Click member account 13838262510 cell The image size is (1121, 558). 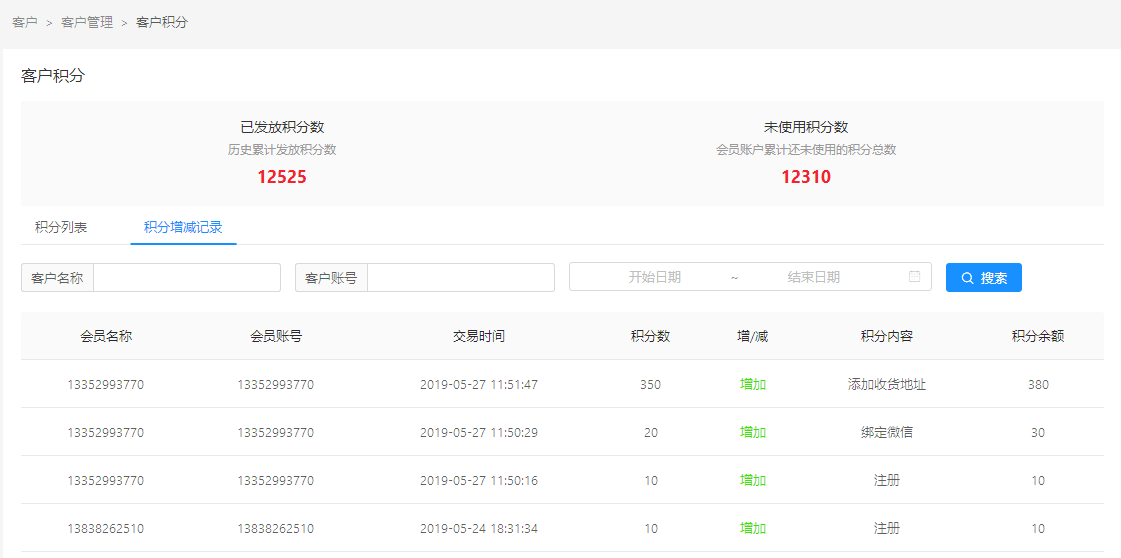pyautogui.click(x=276, y=528)
